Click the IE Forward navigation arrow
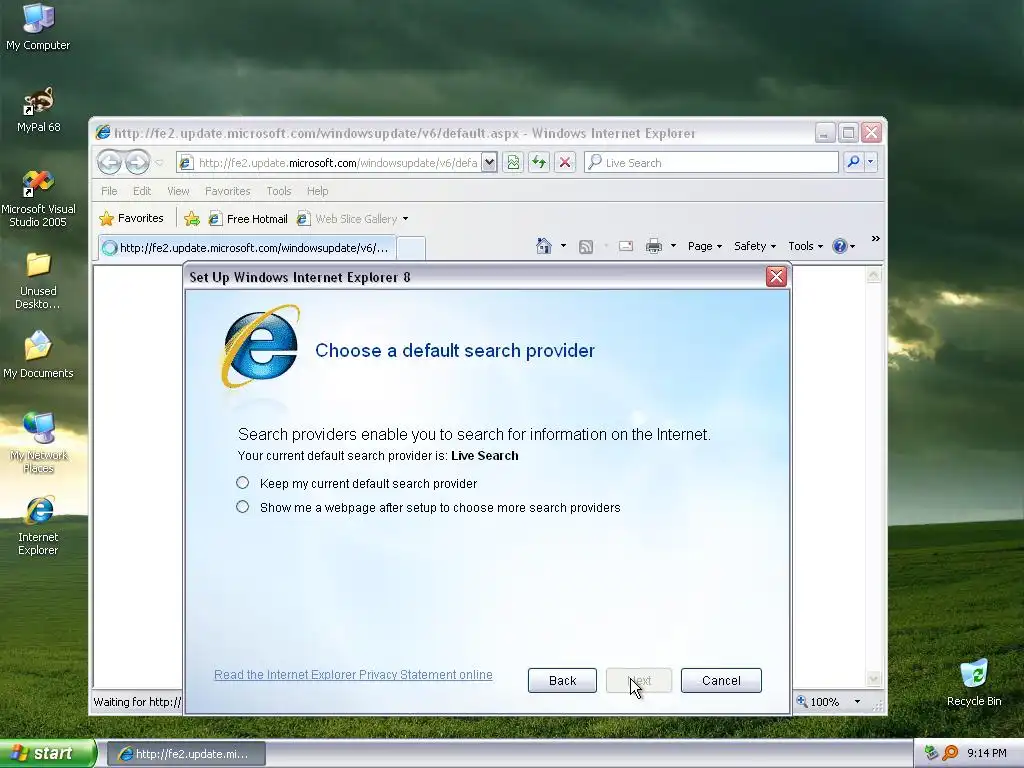Image resolution: width=1024 pixels, height=768 pixels. pyautogui.click(x=137, y=162)
